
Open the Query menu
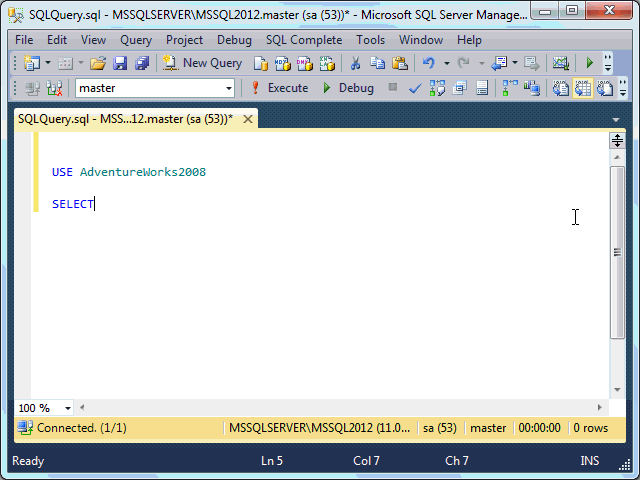(136, 40)
